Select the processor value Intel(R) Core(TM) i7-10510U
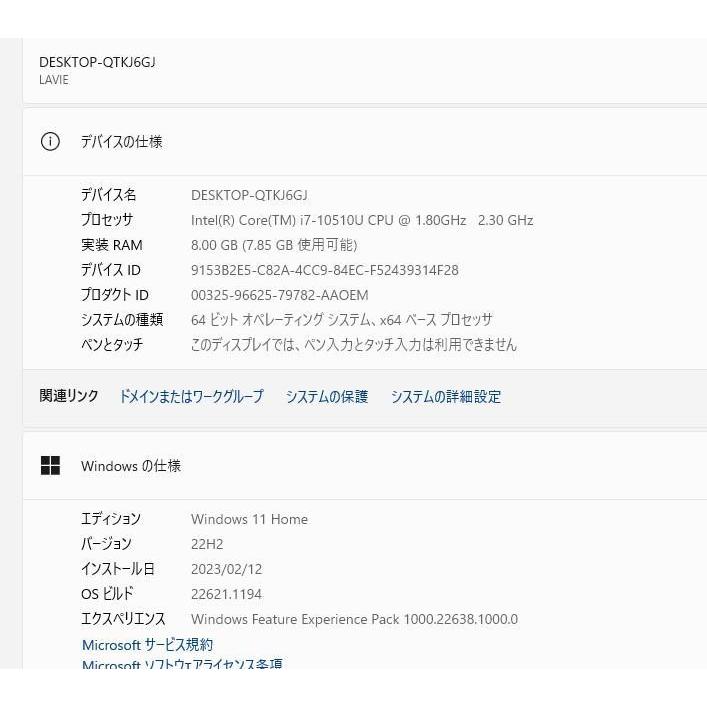The width and height of the screenshot is (707, 707). 362,220
